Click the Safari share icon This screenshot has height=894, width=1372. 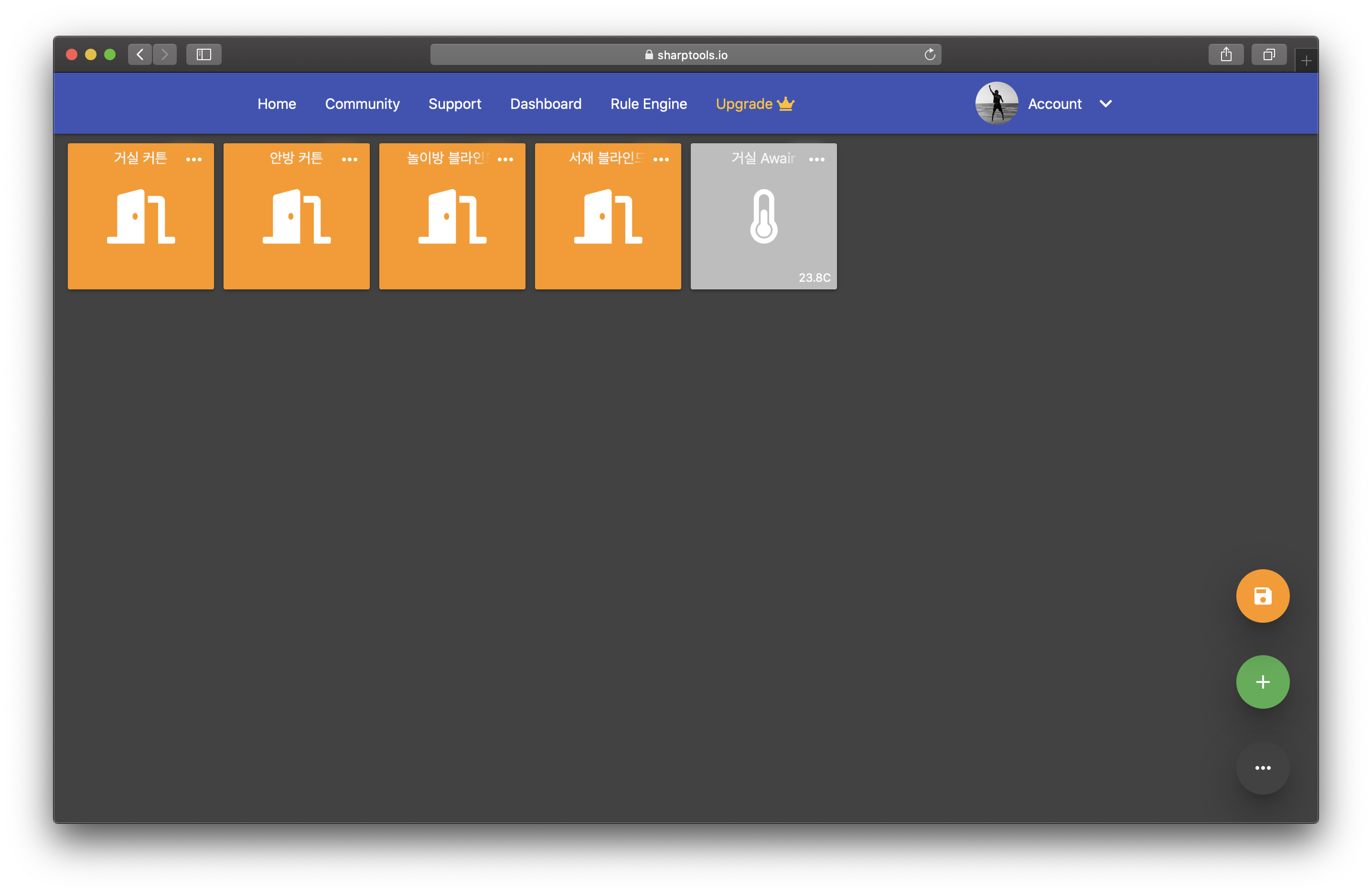1225,54
